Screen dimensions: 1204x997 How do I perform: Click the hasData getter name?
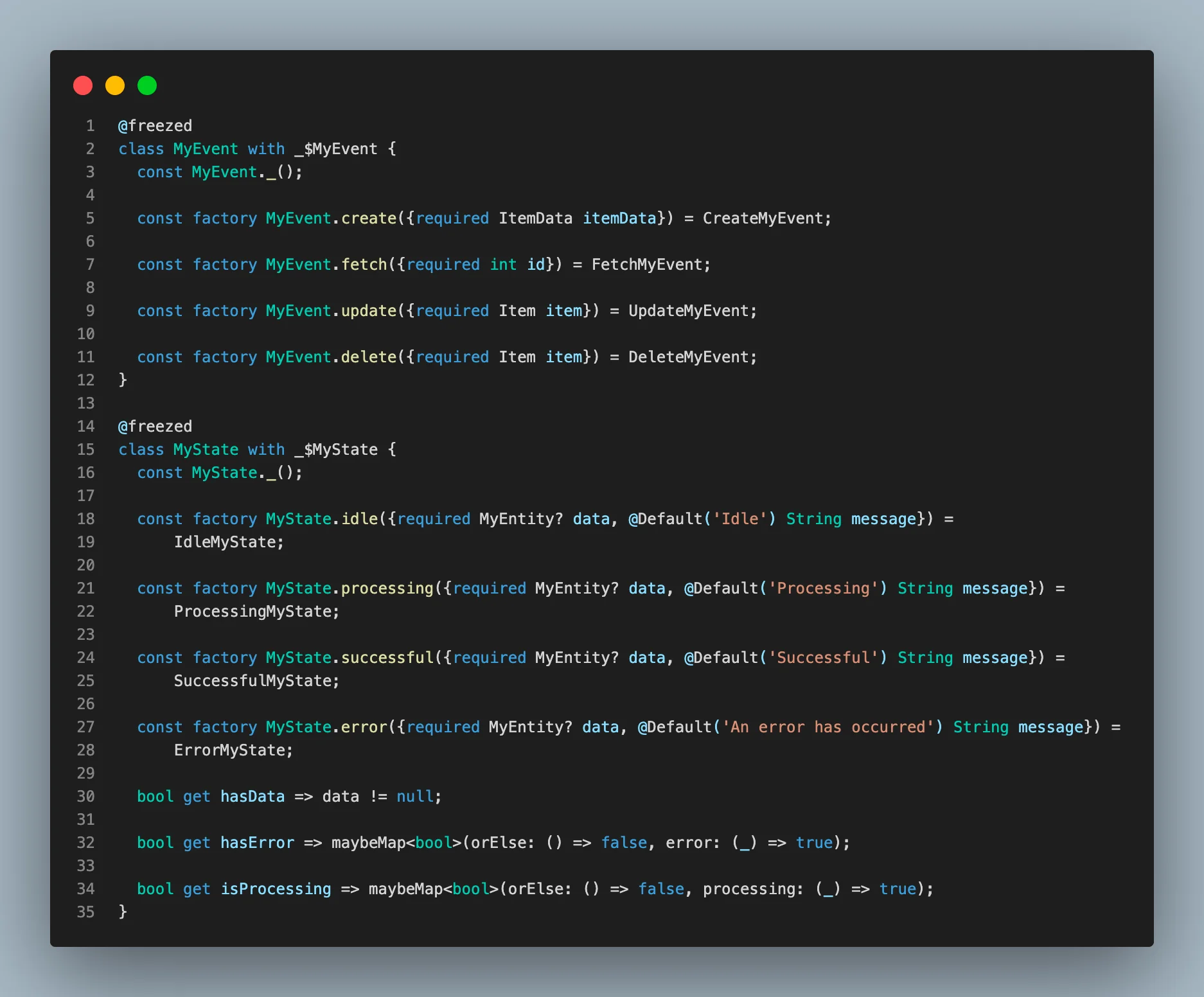252,797
